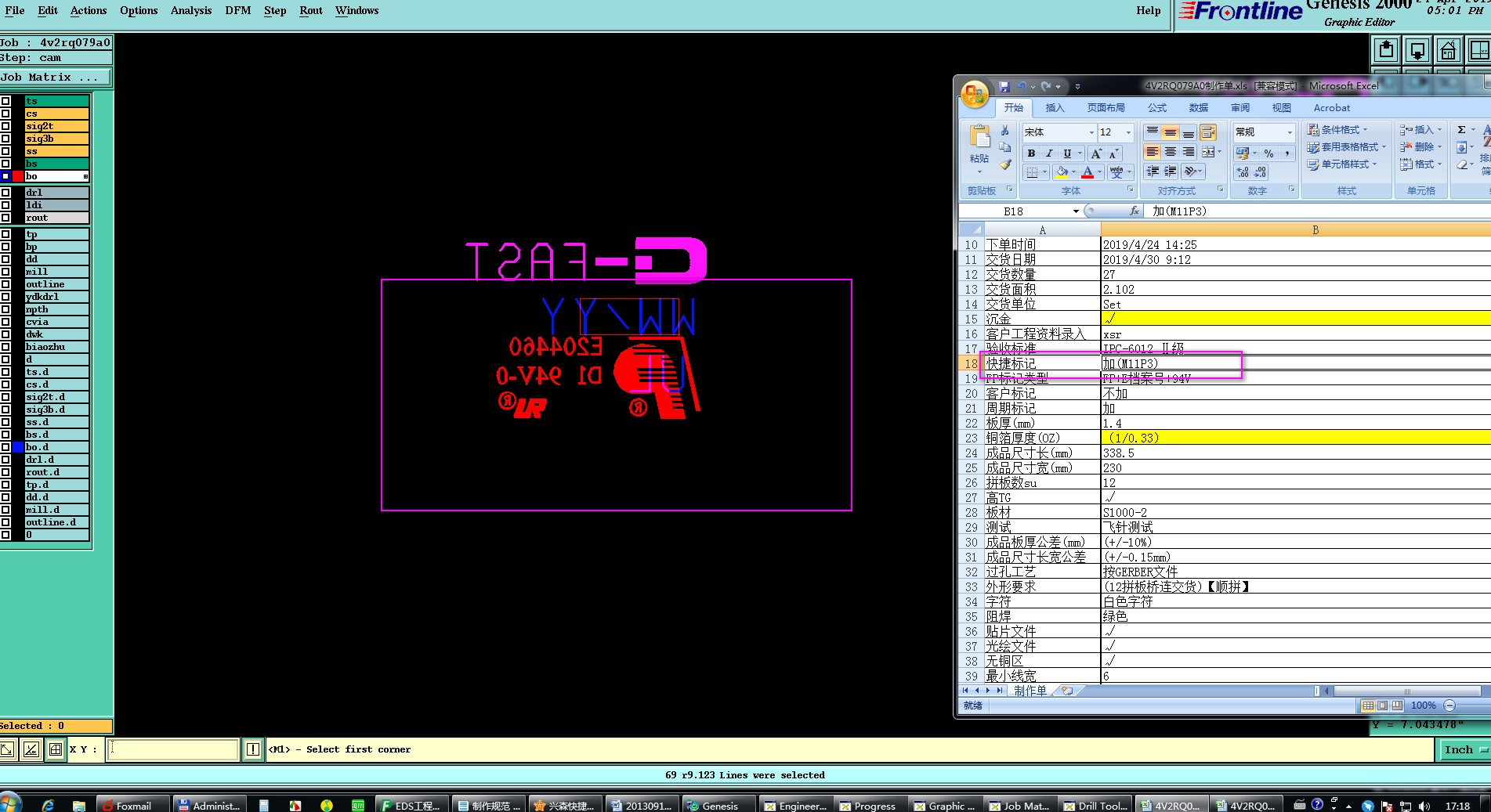Apply comma style number format
Screen dimensions: 1491x812
pyautogui.click(x=1287, y=153)
